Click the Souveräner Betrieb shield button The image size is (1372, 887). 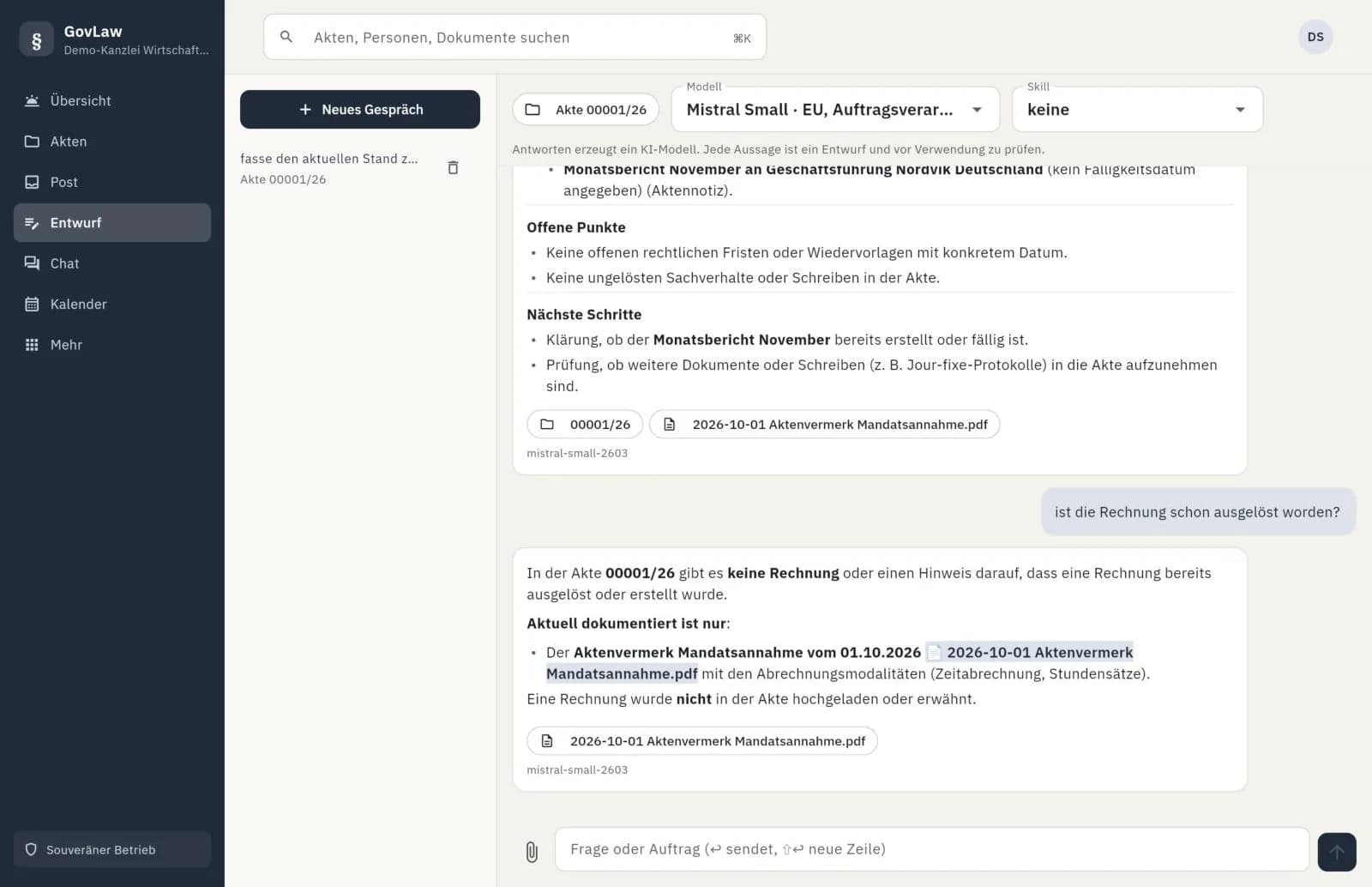point(112,849)
